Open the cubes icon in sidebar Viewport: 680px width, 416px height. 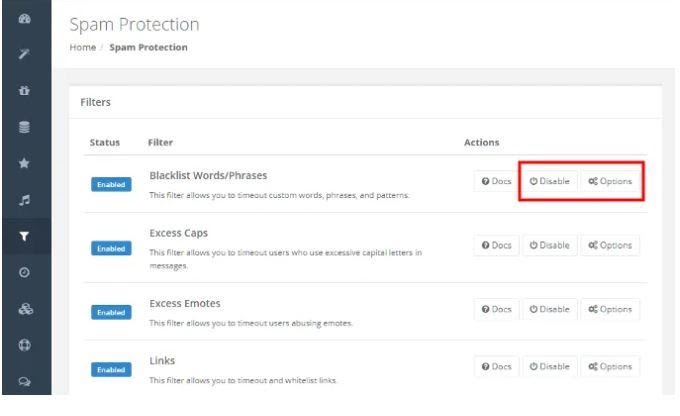pos(25,309)
